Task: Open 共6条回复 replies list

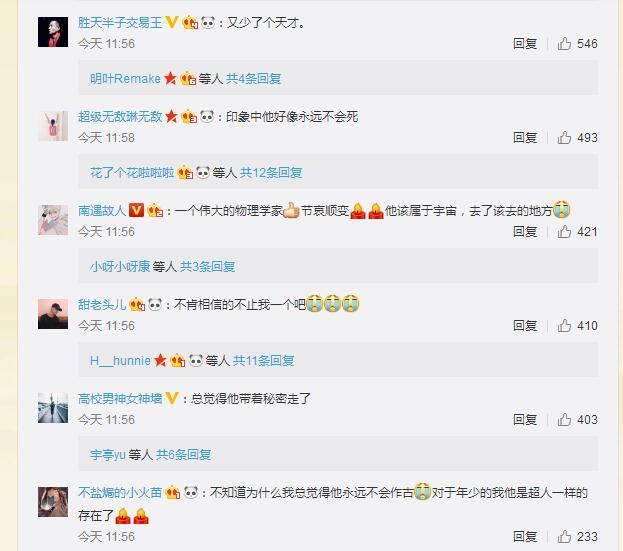Action: [183, 454]
